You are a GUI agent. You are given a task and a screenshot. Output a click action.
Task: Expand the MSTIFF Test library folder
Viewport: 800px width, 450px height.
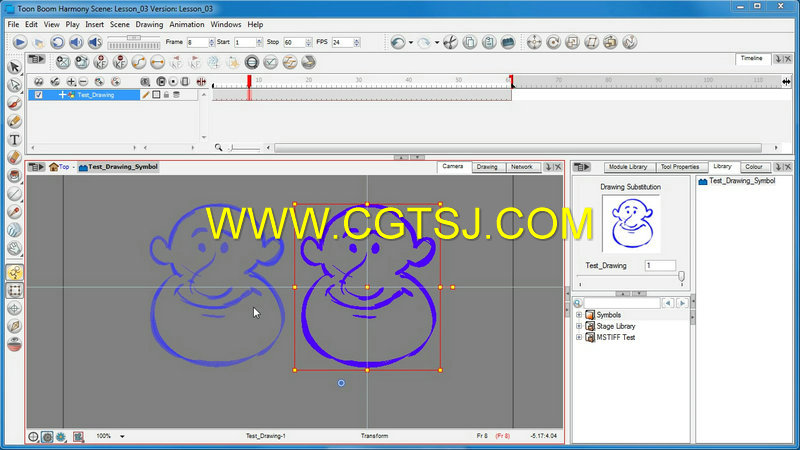tap(579, 337)
